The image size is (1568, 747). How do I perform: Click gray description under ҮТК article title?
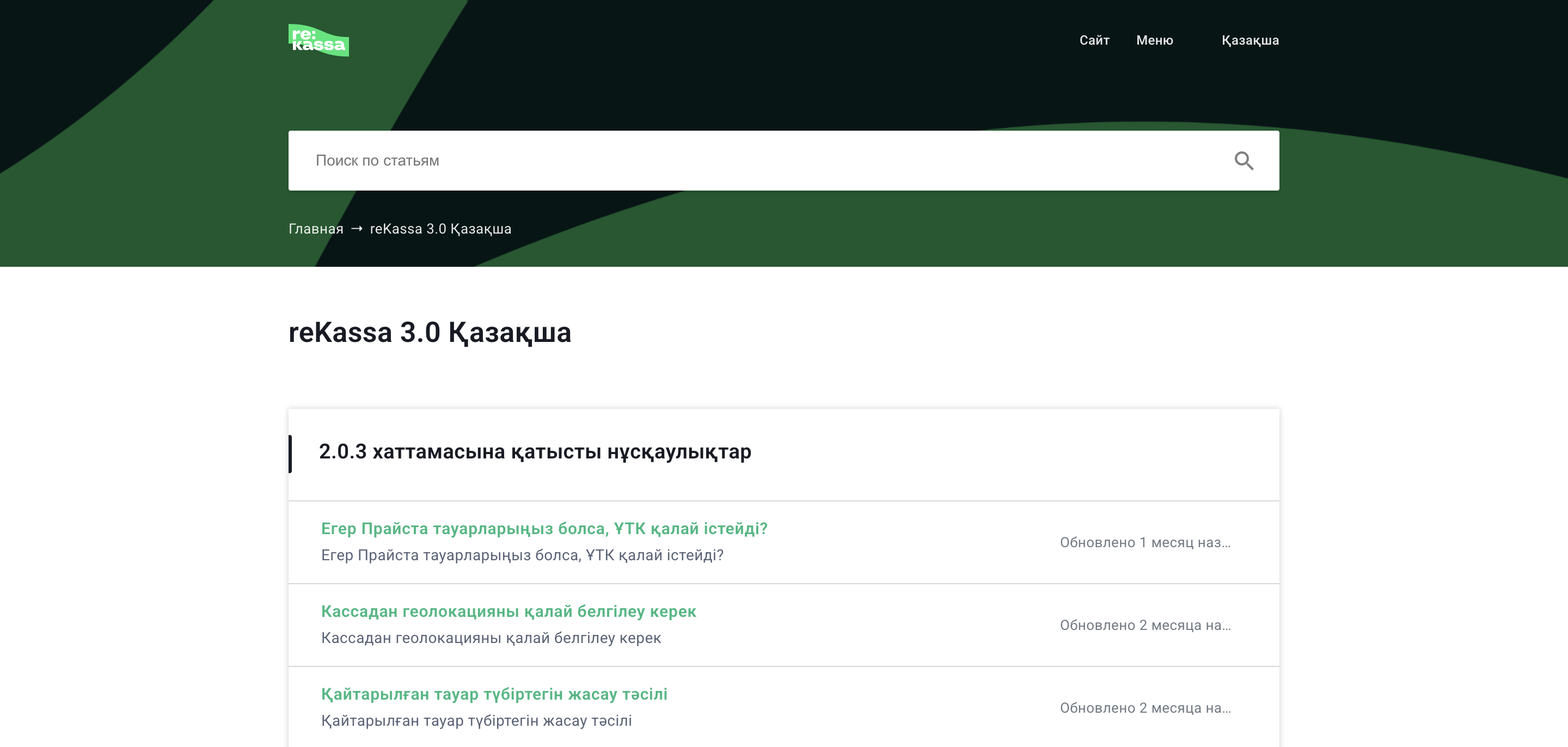[522, 555]
